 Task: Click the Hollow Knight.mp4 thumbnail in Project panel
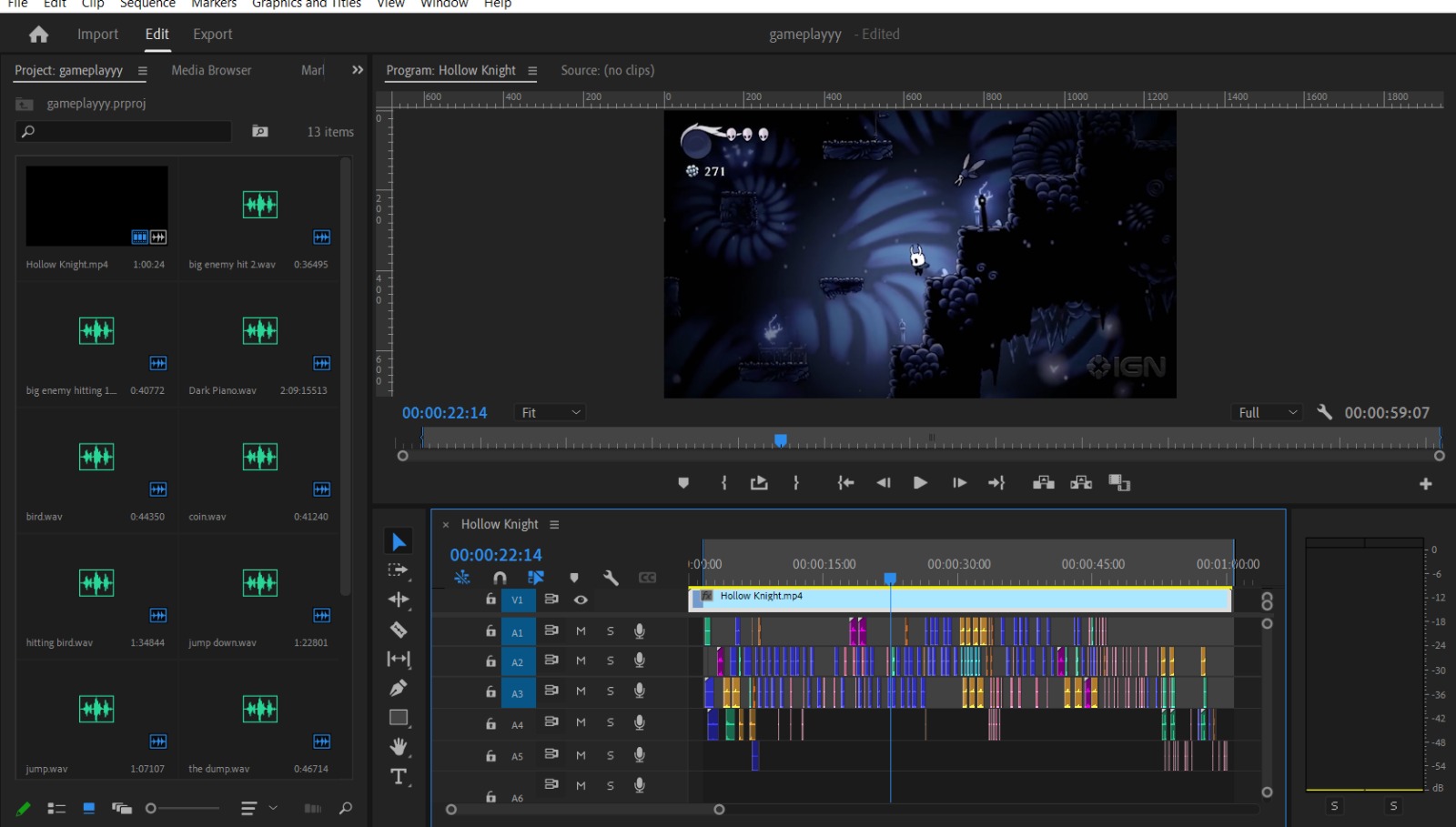(x=96, y=207)
